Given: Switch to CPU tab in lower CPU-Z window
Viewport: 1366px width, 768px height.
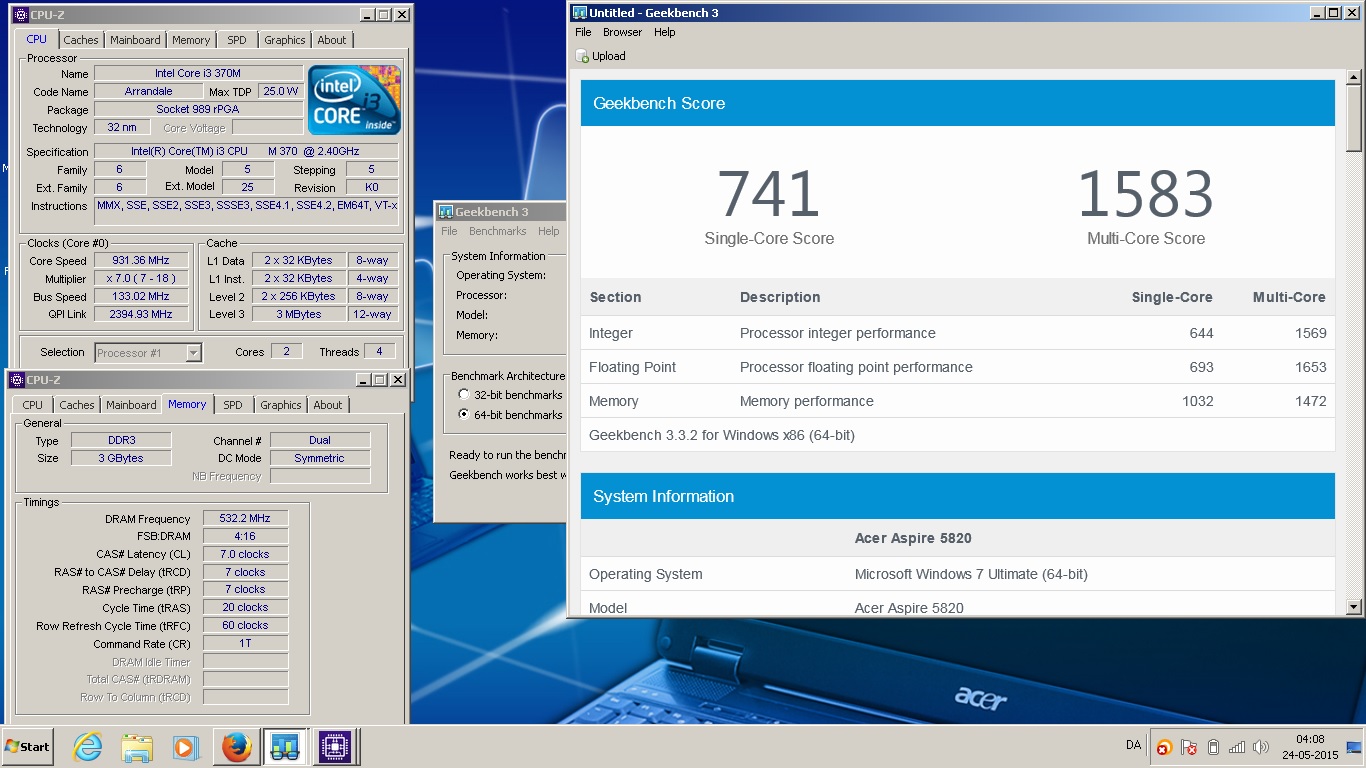Looking at the screenshot, I should point(33,405).
